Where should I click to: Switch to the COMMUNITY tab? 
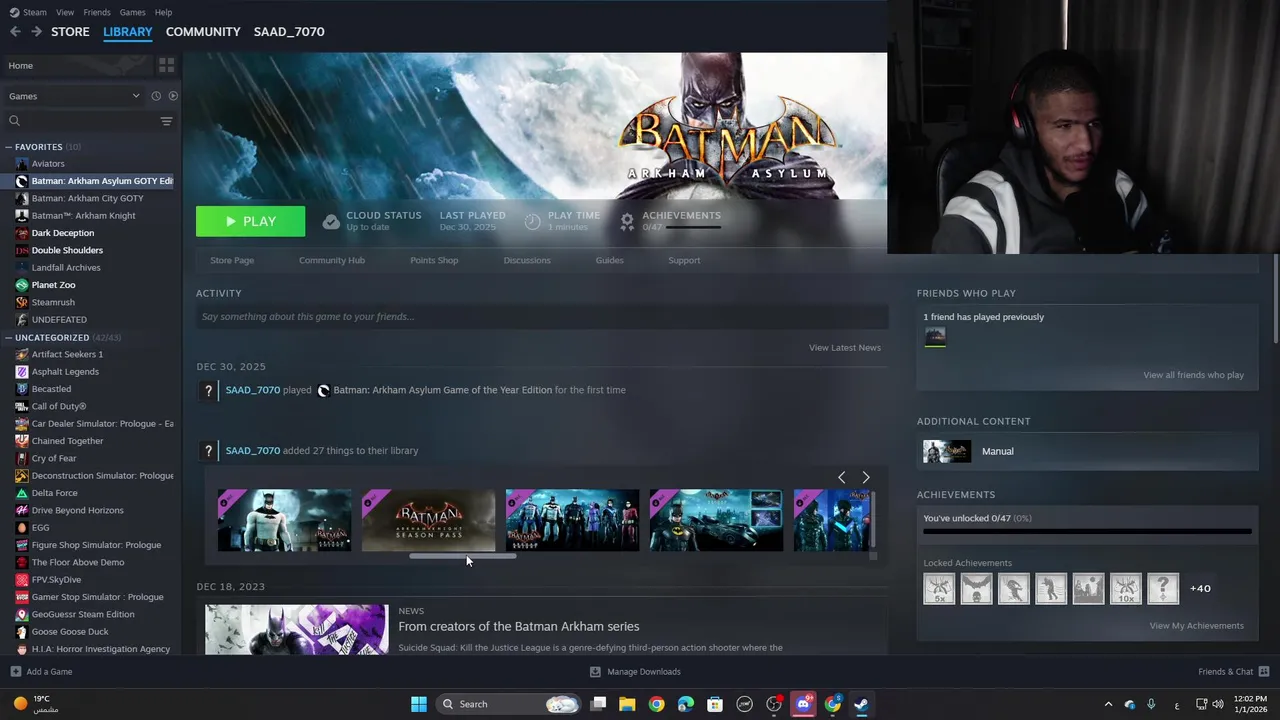click(203, 32)
